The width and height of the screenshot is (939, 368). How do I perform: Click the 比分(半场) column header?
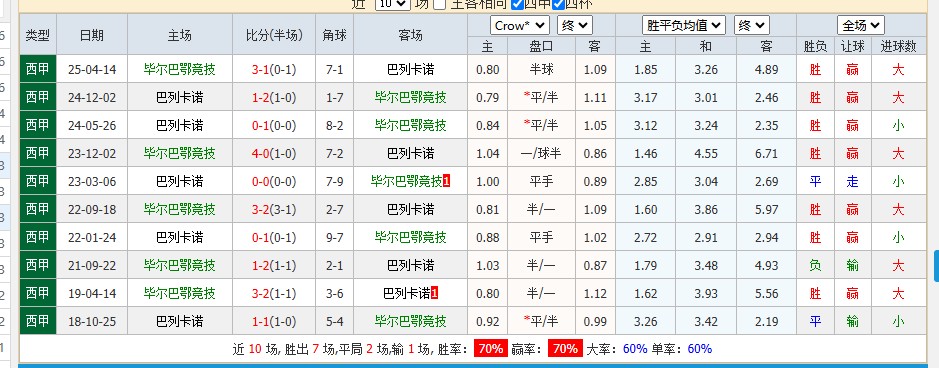(x=274, y=35)
